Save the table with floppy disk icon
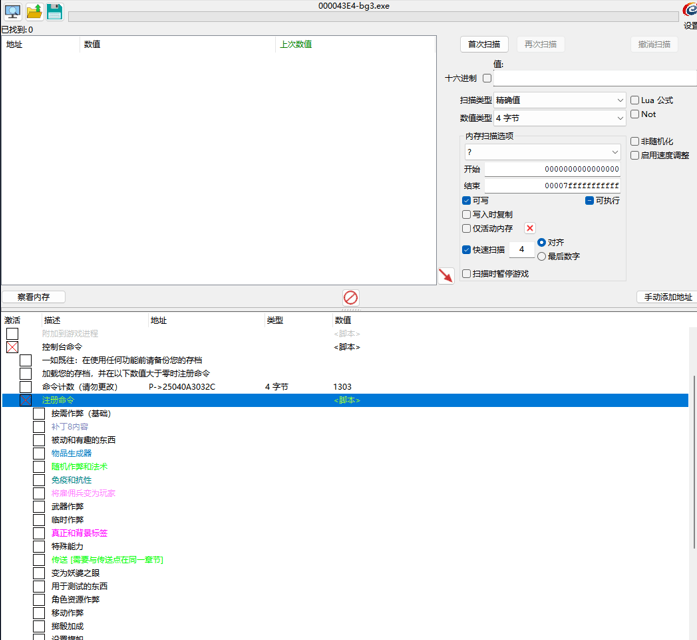This screenshot has width=697, height=640. point(55,12)
